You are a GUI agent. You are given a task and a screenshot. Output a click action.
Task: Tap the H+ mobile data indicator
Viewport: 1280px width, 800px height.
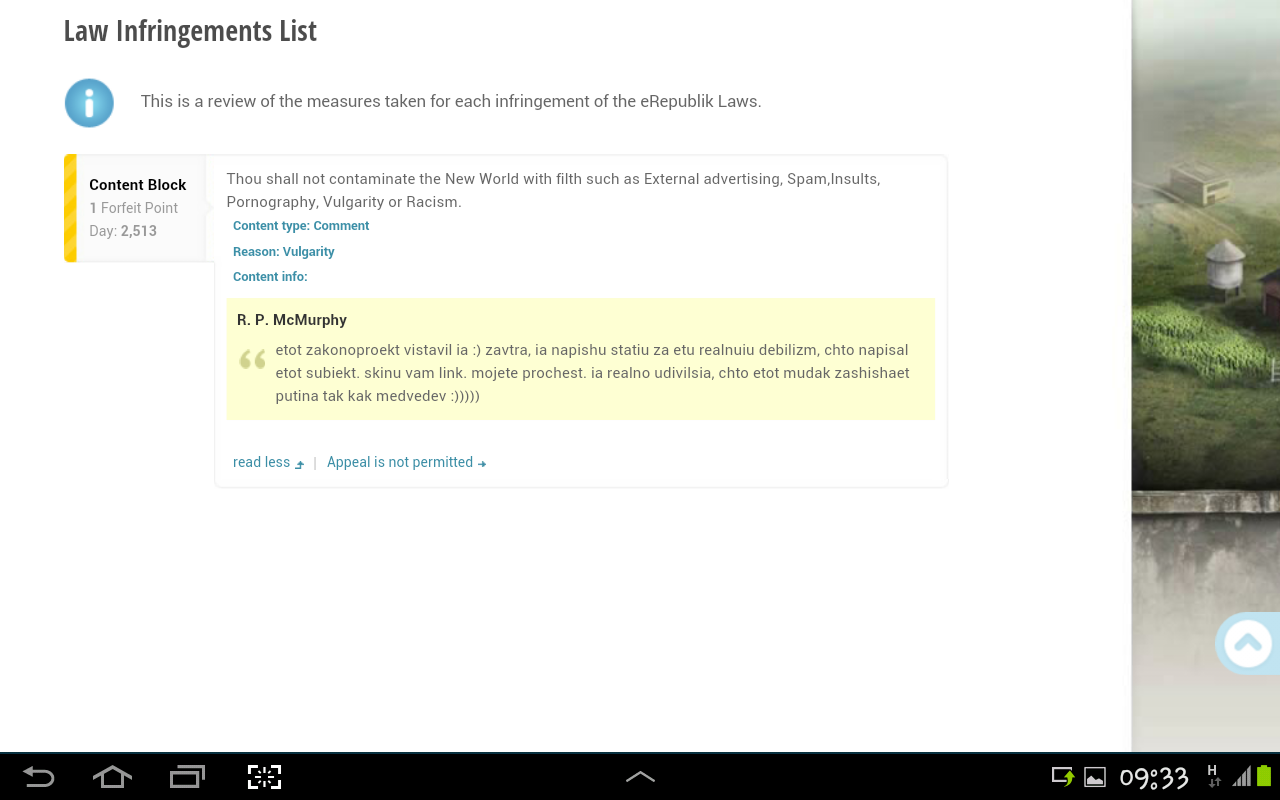pyautogui.click(x=1212, y=776)
